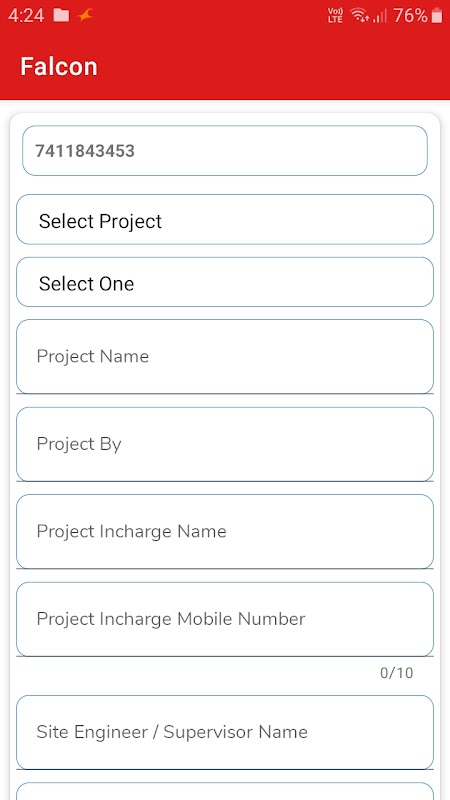Tap the cellular signal bars icon
Viewport: 450px width, 800px height.
380,16
